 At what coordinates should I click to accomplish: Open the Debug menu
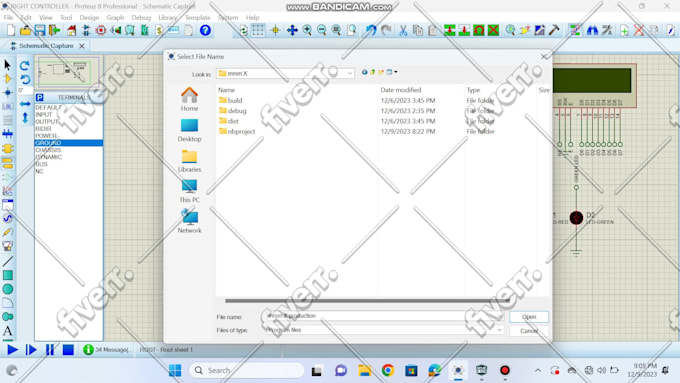click(x=141, y=18)
